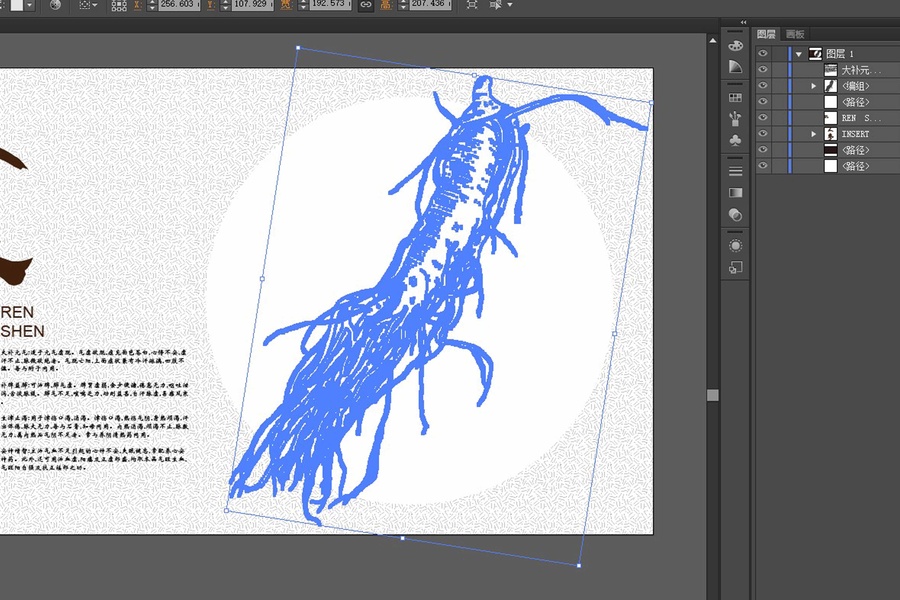Open dropdown beside isolate object icon
The image size is (900, 600).
coord(509,5)
